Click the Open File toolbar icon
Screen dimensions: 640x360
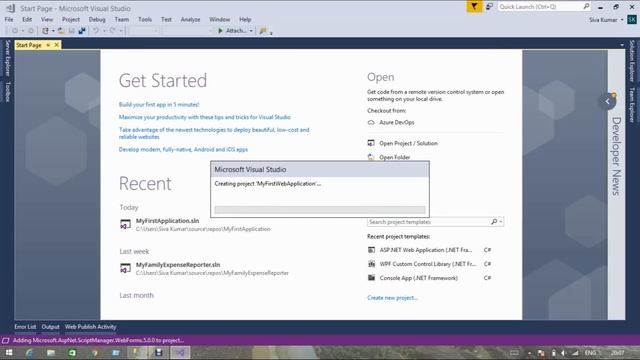click(61, 31)
